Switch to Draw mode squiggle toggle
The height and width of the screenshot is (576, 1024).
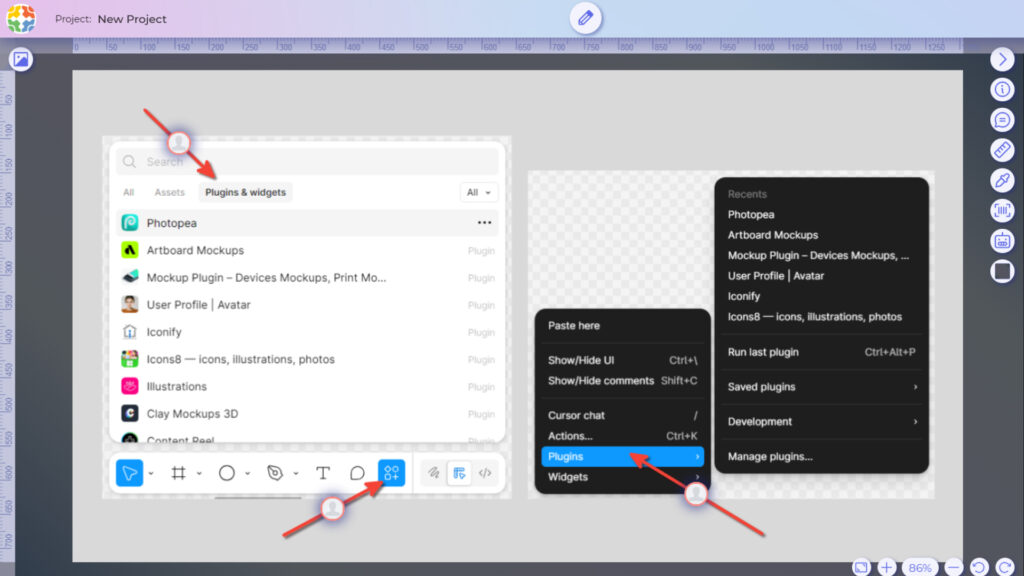[434, 473]
